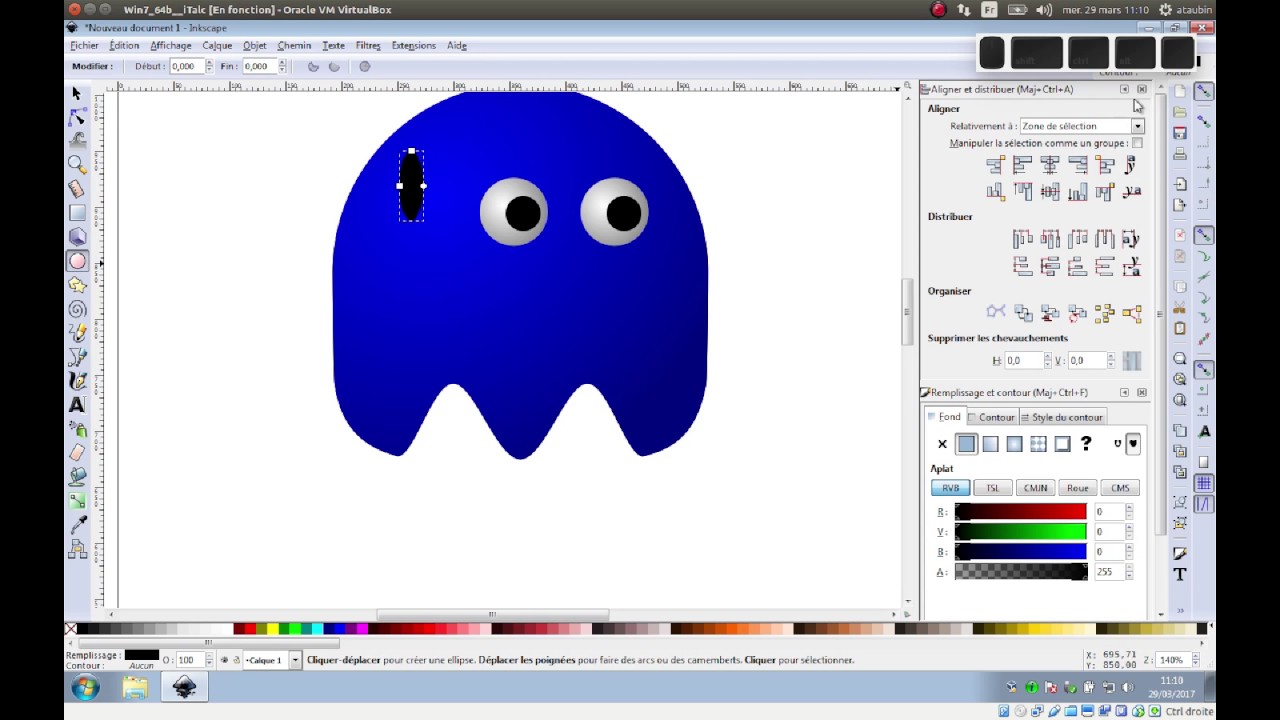
Task: Open the Calque menu
Action: [217, 45]
